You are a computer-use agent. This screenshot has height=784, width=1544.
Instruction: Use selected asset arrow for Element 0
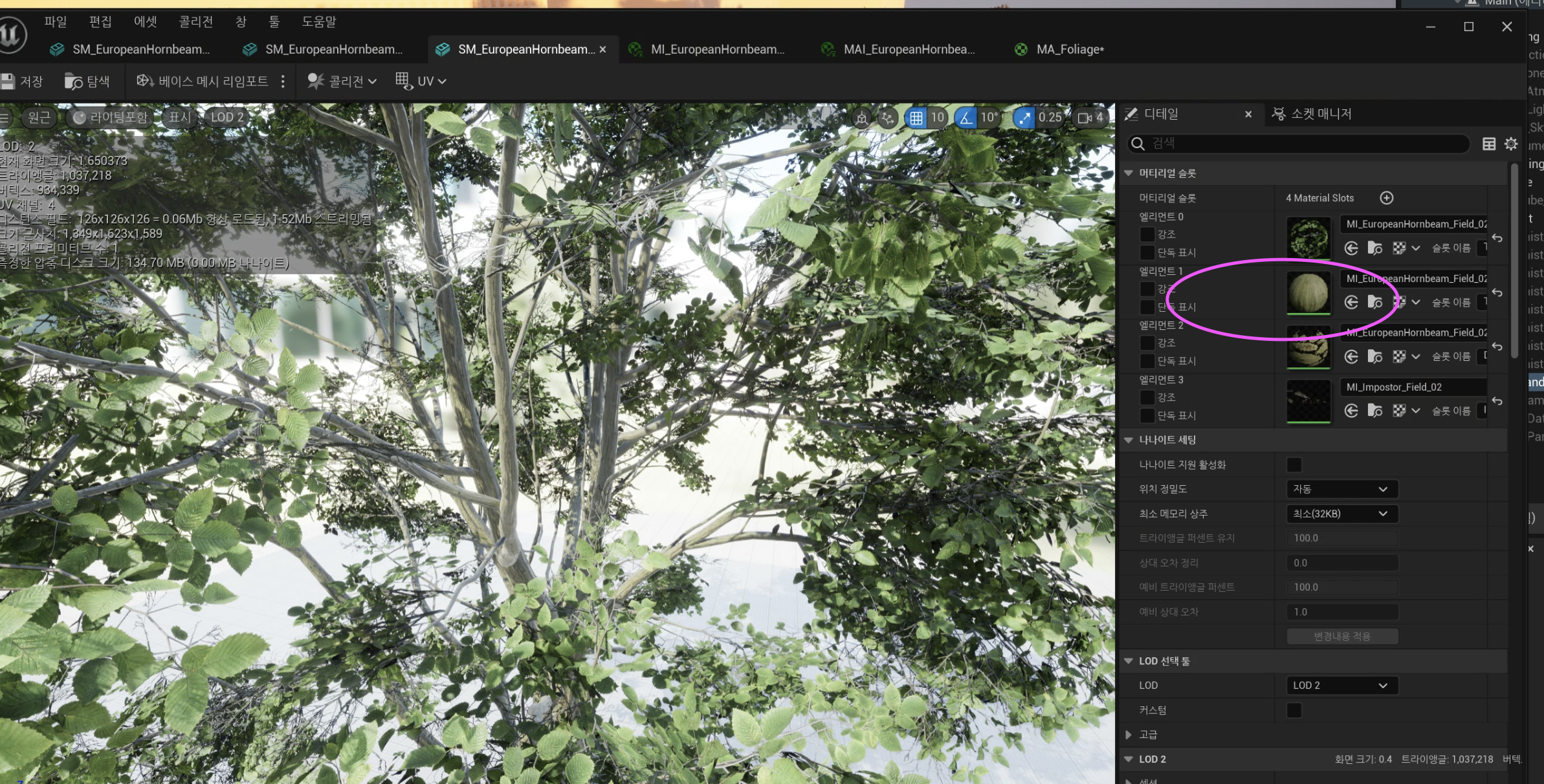pyautogui.click(x=1351, y=248)
